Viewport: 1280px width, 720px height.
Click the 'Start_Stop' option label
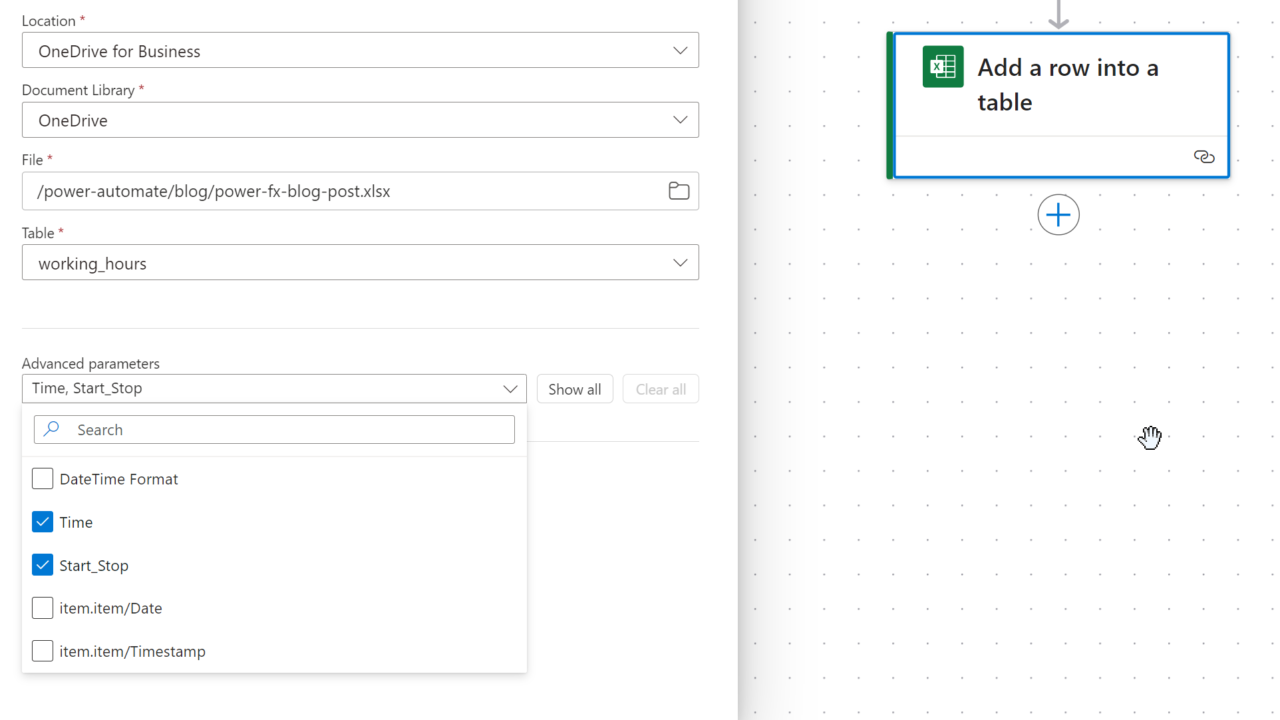pos(94,565)
